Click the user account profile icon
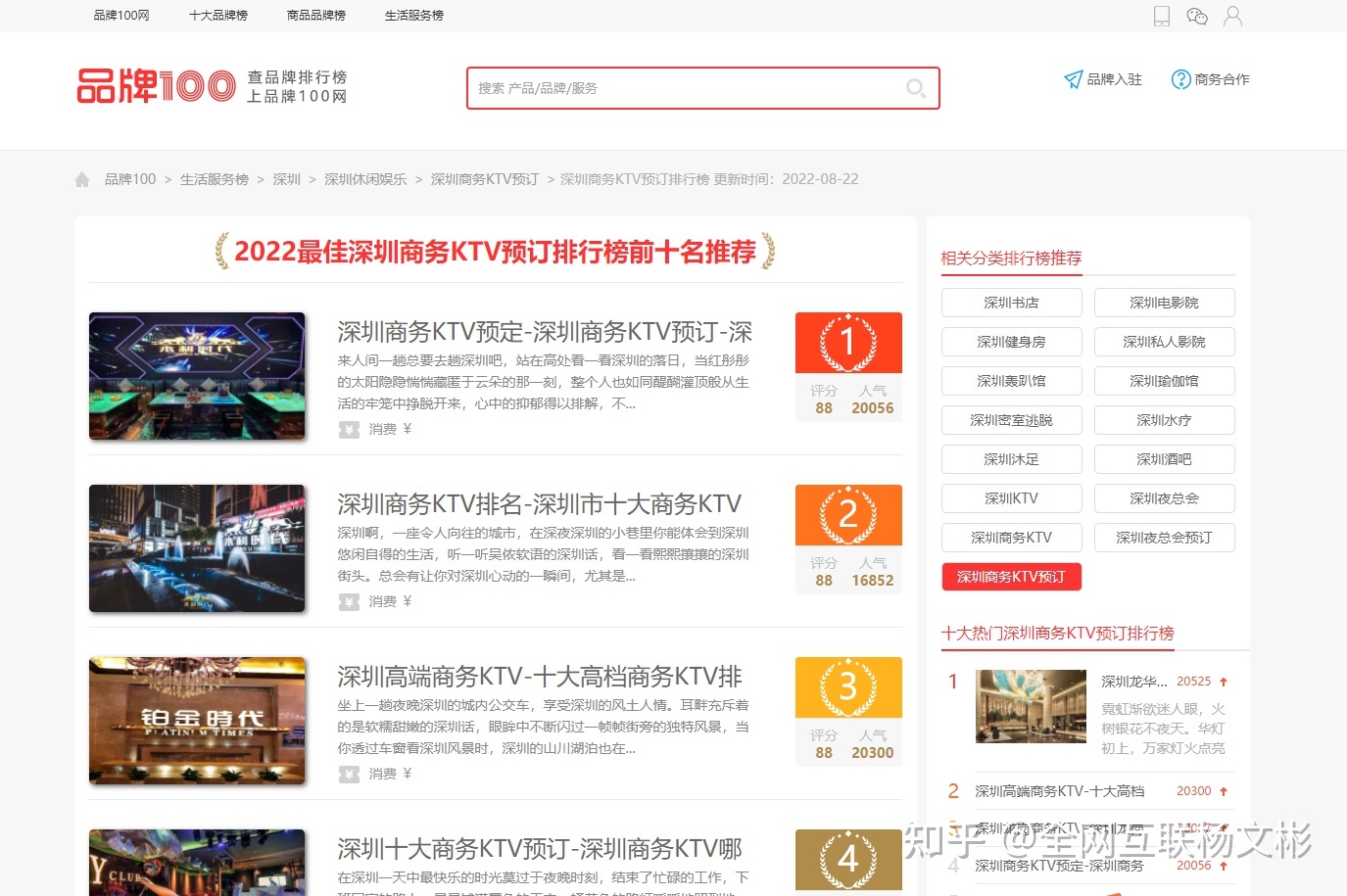The width and height of the screenshot is (1347, 896). pyautogui.click(x=1233, y=16)
